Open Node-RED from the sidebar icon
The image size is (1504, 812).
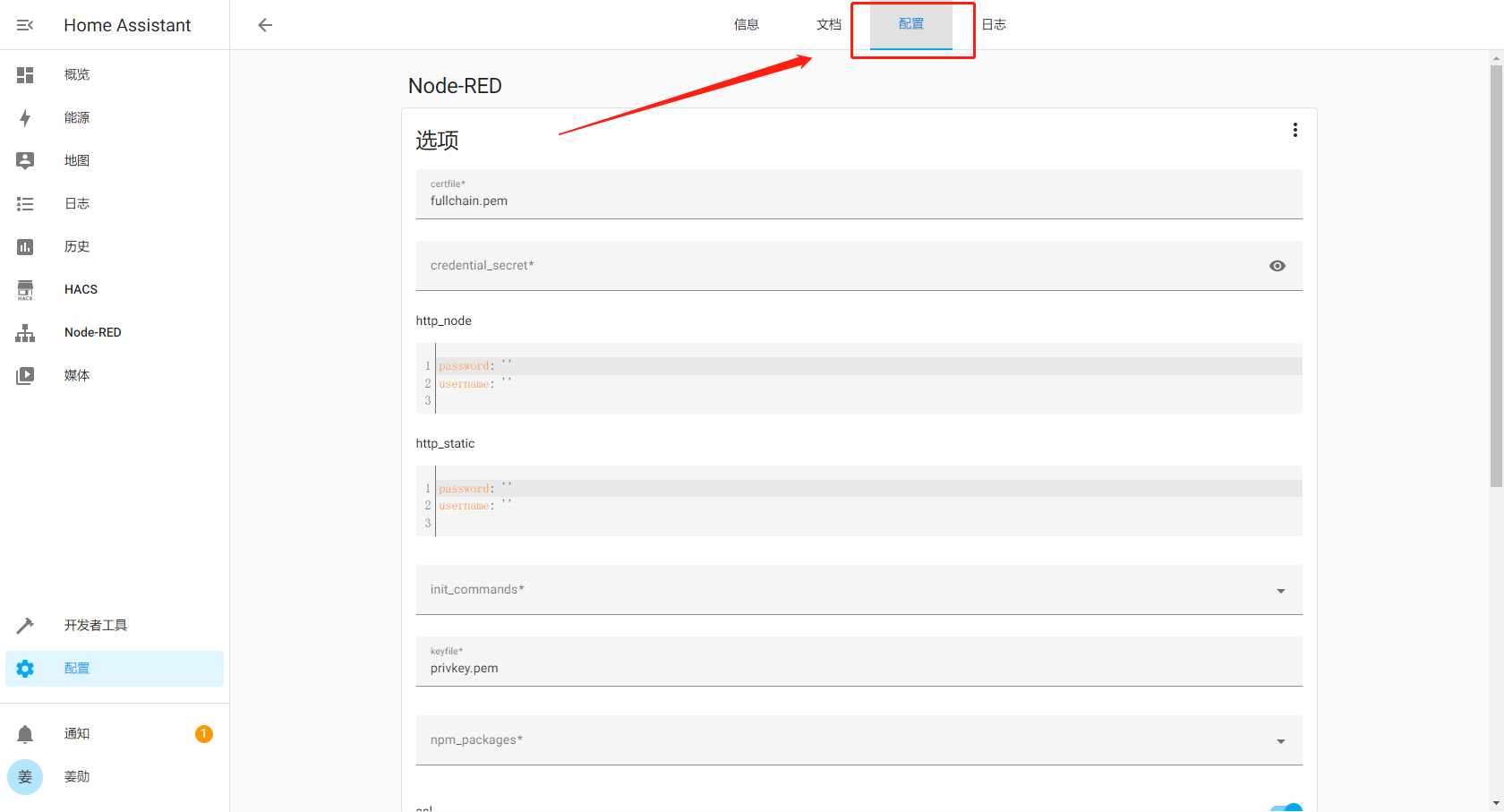pos(25,333)
